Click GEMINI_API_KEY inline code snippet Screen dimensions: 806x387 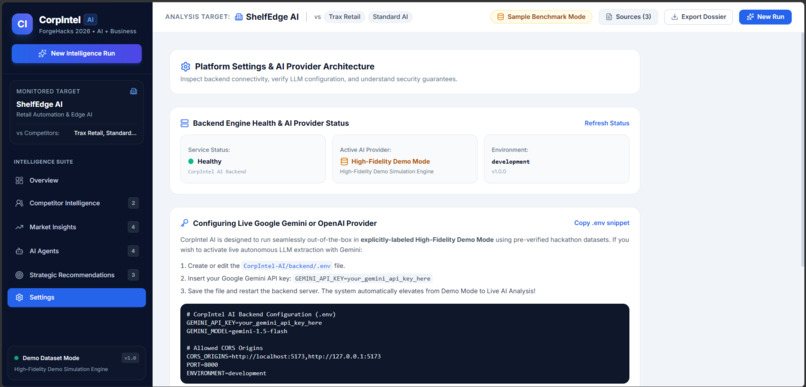tap(363, 279)
